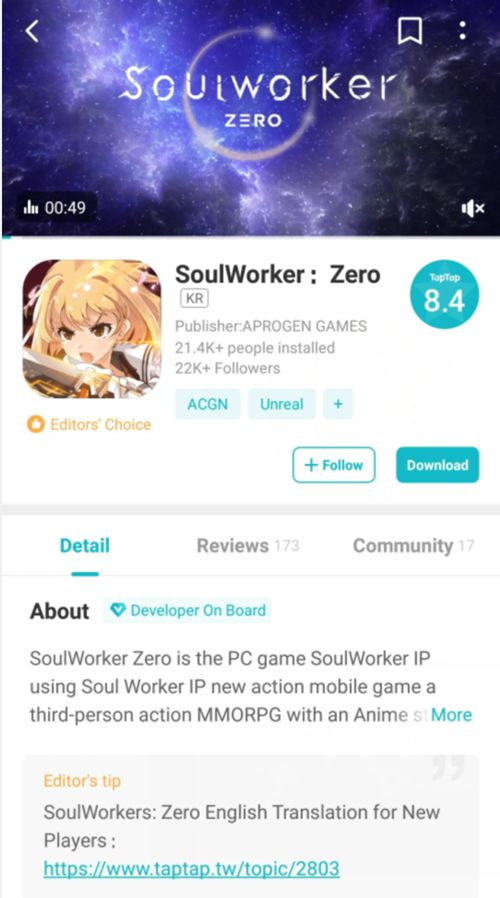The width and height of the screenshot is (500, 898).
Task: Bookmark this game with the bookmark icon
Action: tap(410, 31)
